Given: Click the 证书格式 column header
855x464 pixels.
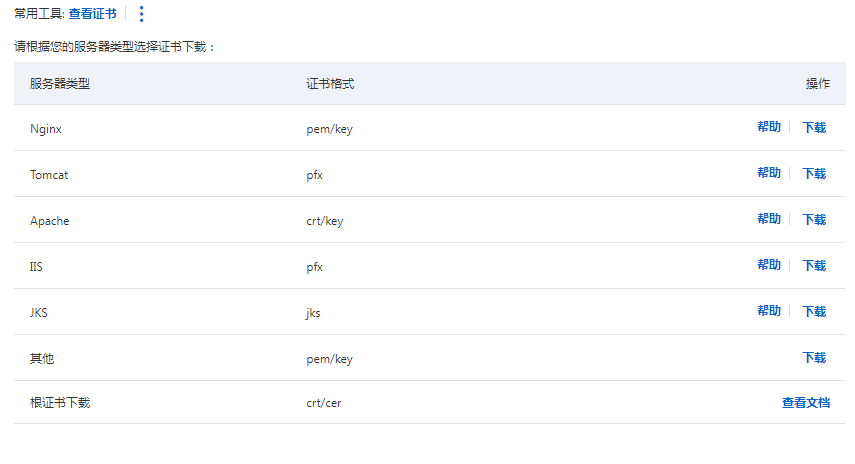Looking at the screenshot, I should pos(330,84).
